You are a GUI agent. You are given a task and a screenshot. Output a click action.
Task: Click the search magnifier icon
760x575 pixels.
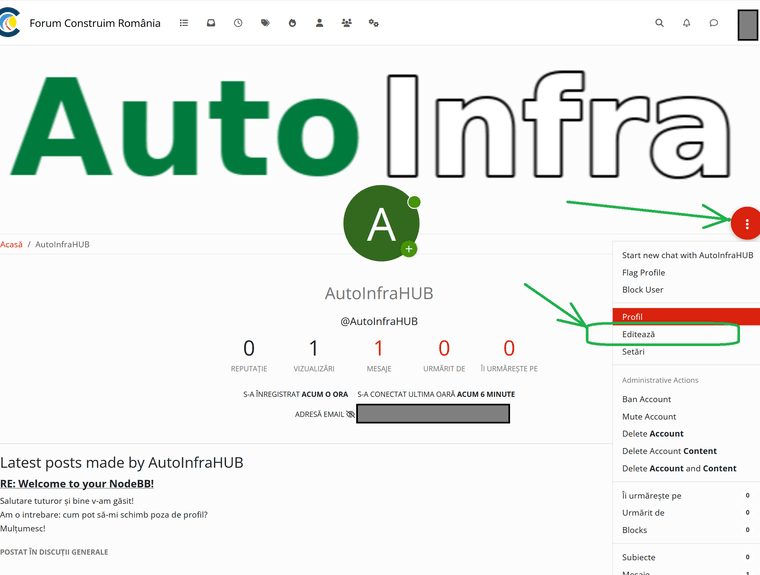coord(659,23)
